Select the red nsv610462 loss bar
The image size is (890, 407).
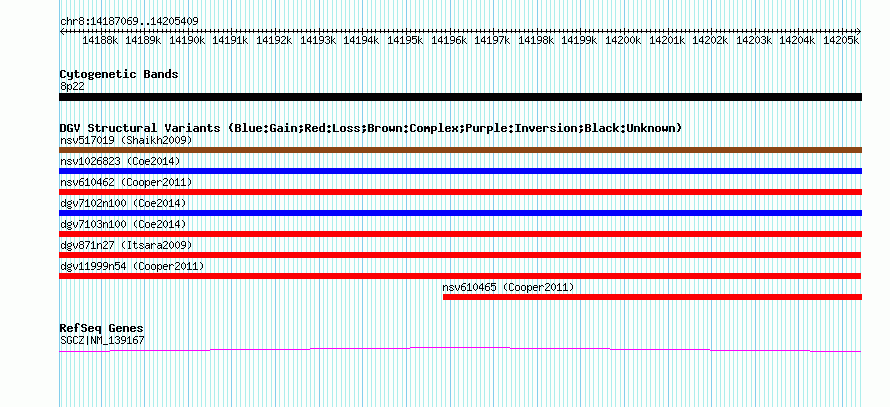(460, 192)
